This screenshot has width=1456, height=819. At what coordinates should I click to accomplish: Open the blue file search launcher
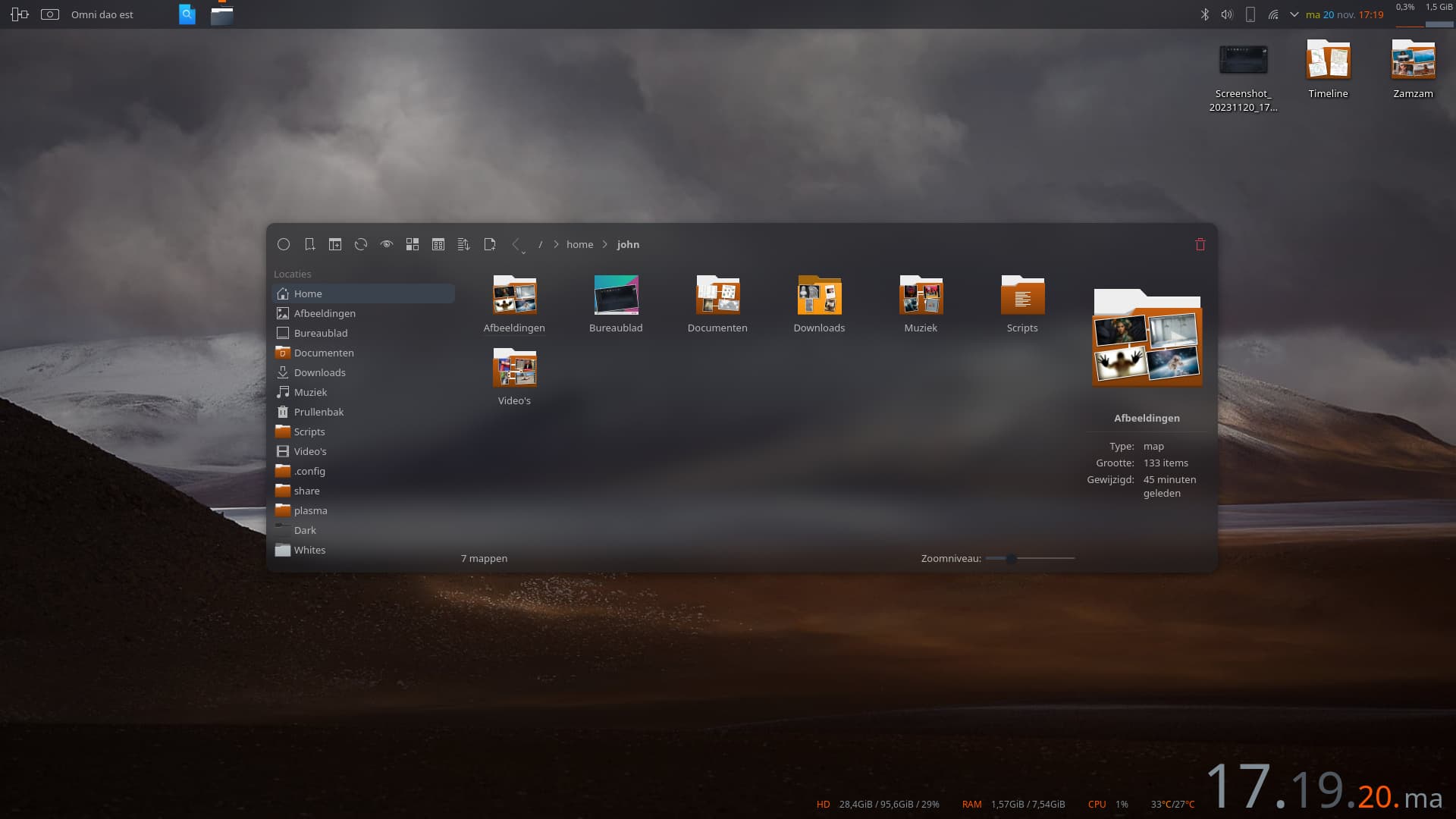[x=187, y=14]
